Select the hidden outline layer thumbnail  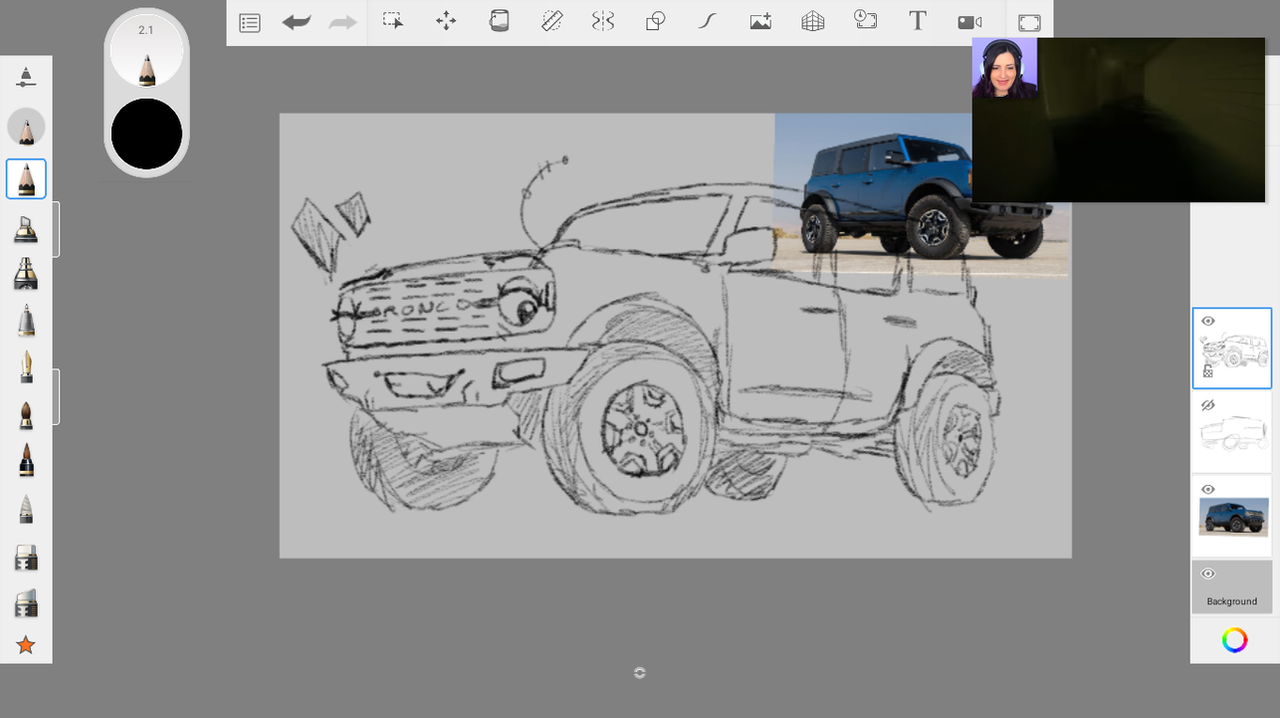coord(1232,432)
